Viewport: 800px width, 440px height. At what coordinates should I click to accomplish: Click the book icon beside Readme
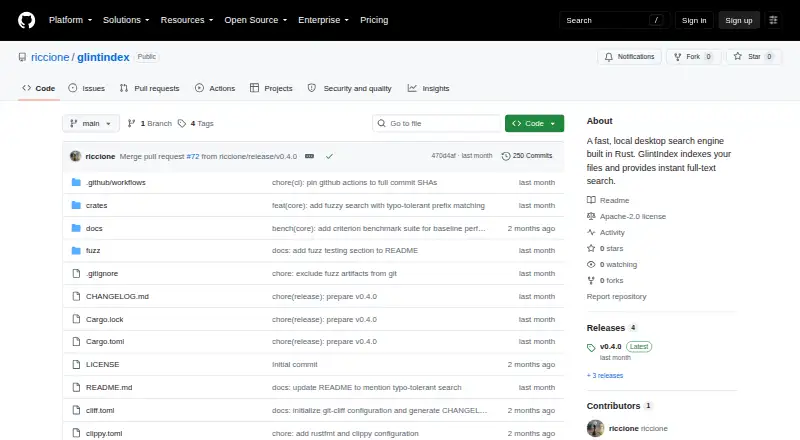coord(591,200)
